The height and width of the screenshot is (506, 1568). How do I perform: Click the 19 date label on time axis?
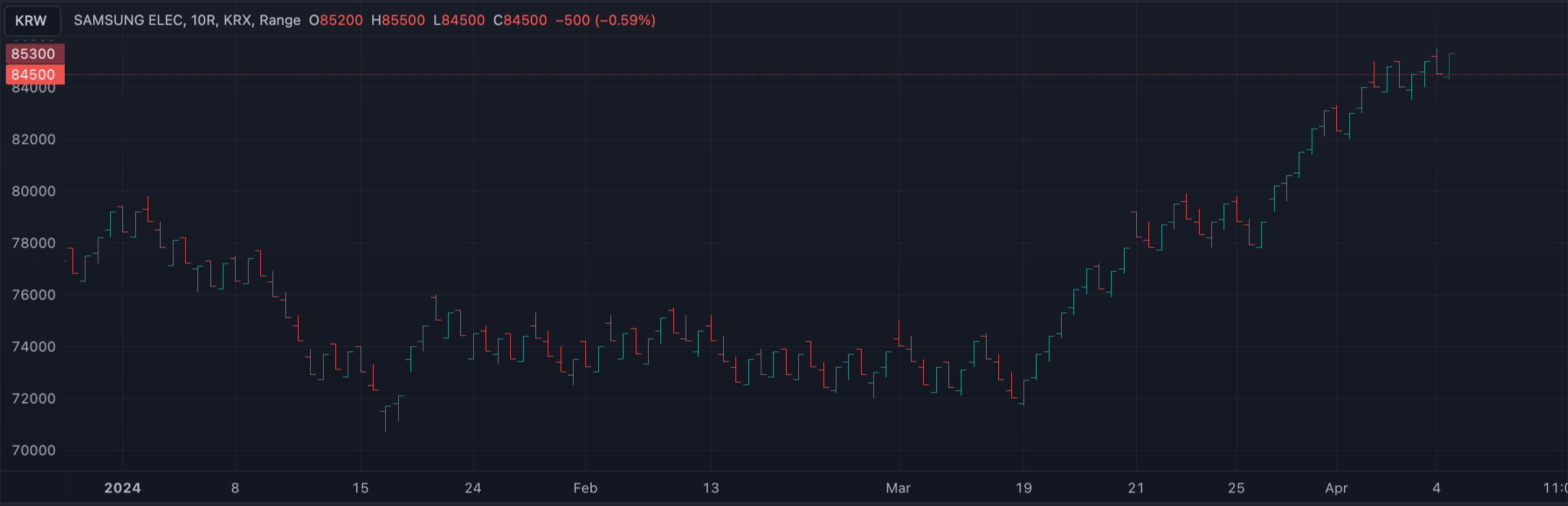(1024, 488)
